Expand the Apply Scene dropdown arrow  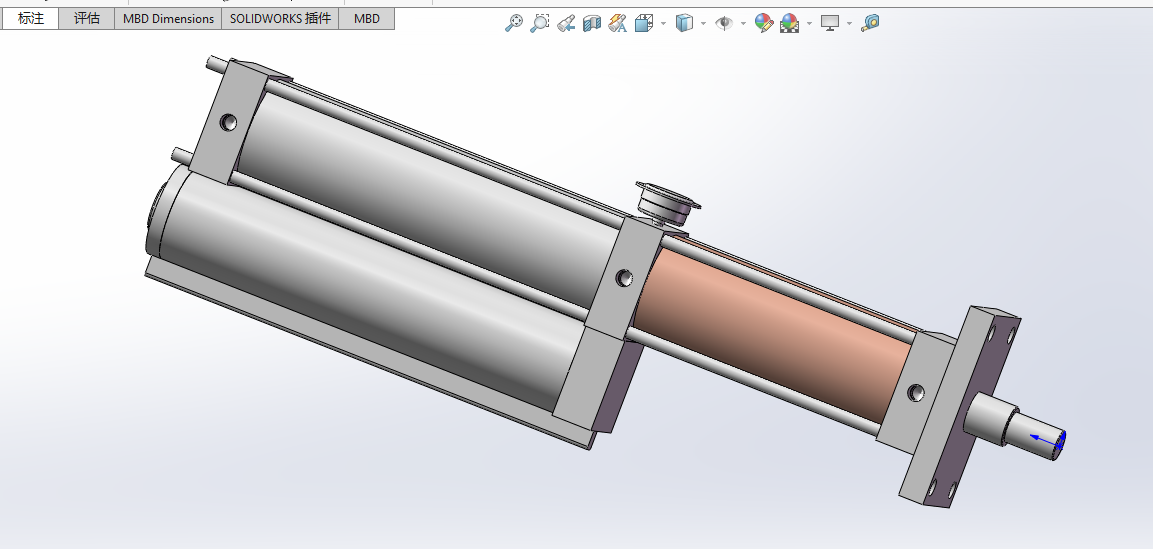click(x=810, y=24)
